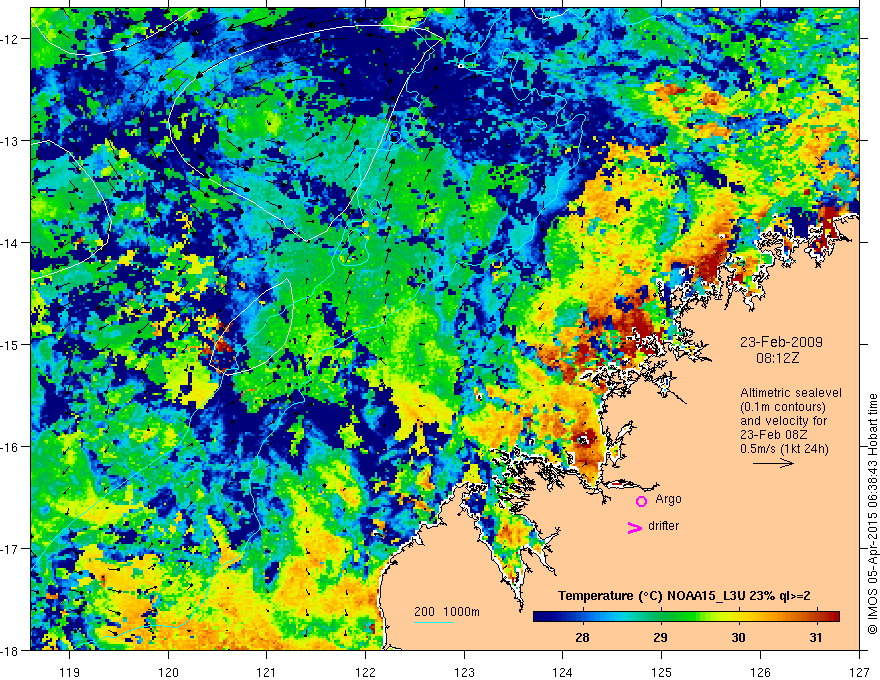Click longitude axis label 124
880x680 pixels.
563,672
